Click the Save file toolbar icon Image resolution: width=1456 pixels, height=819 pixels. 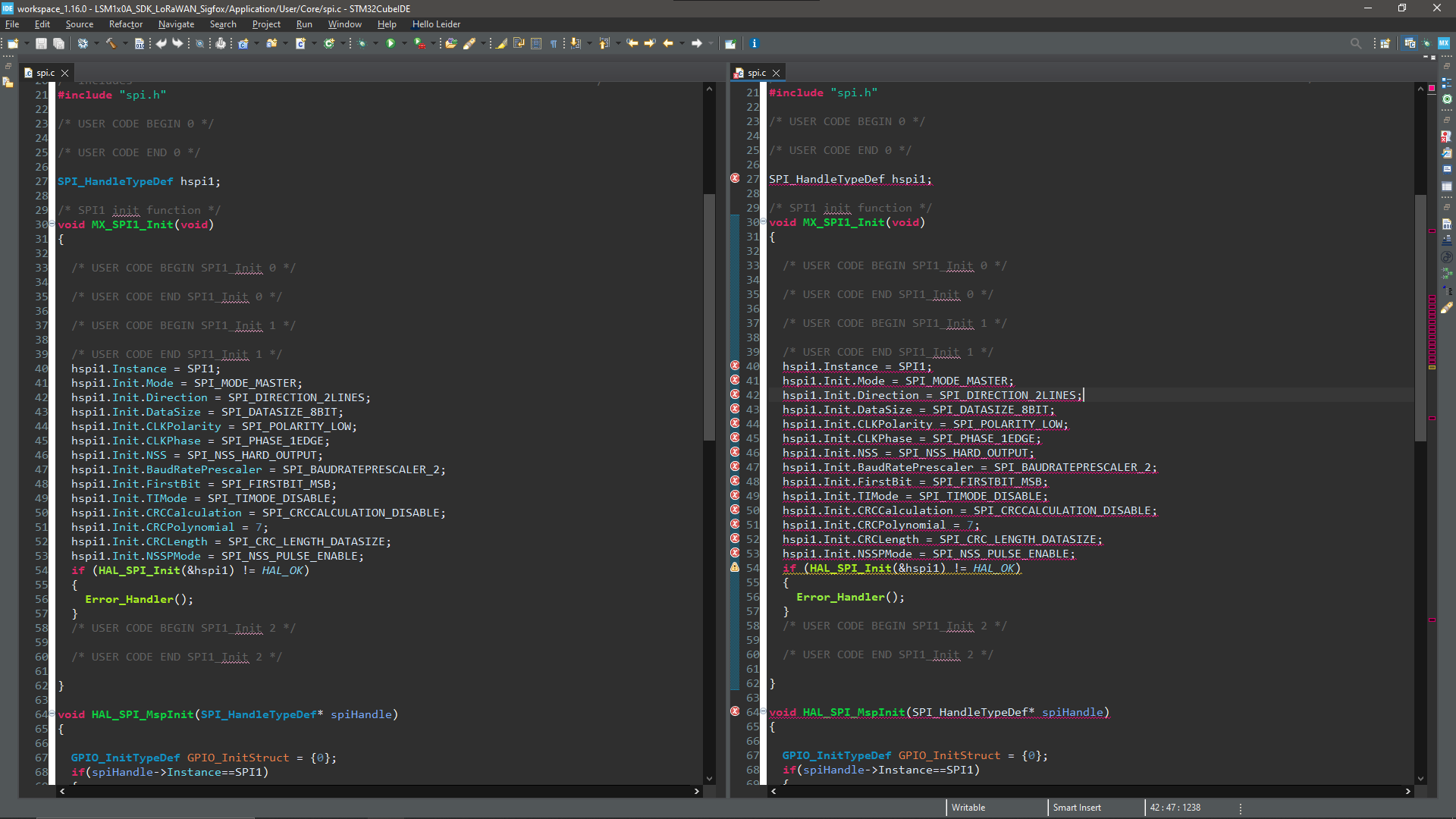point(41,43)
